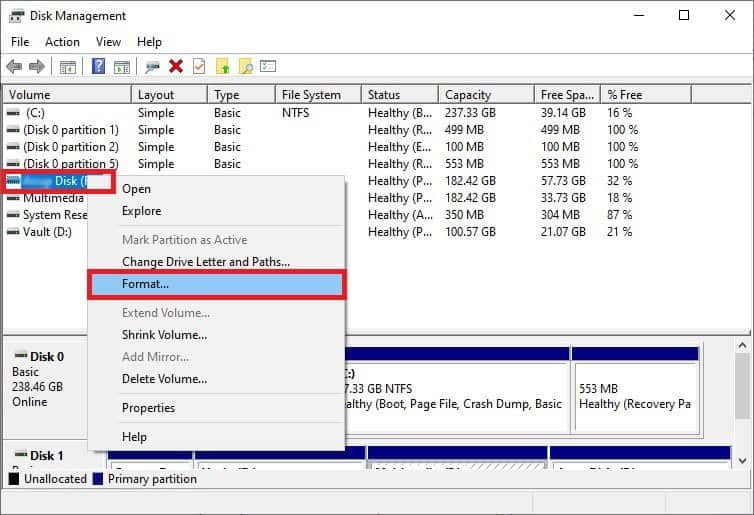The width and height of the screenshot is (754, 515).
Task: Click the black Unallocated legend swatch
Action: pos(14,479)
